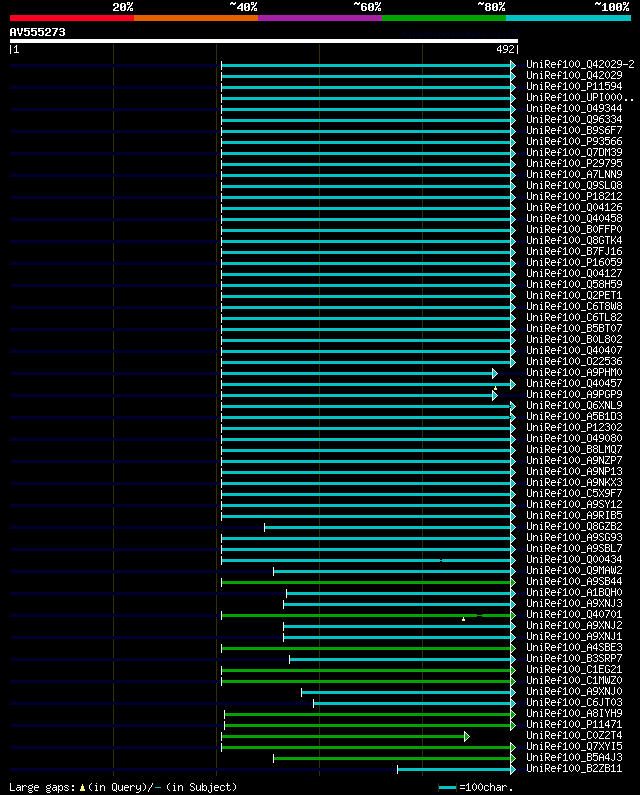The image size is (640, 795).
Task: Click the short green alignment bar of UniRef100_C0Z2T4
Action: 345,737
